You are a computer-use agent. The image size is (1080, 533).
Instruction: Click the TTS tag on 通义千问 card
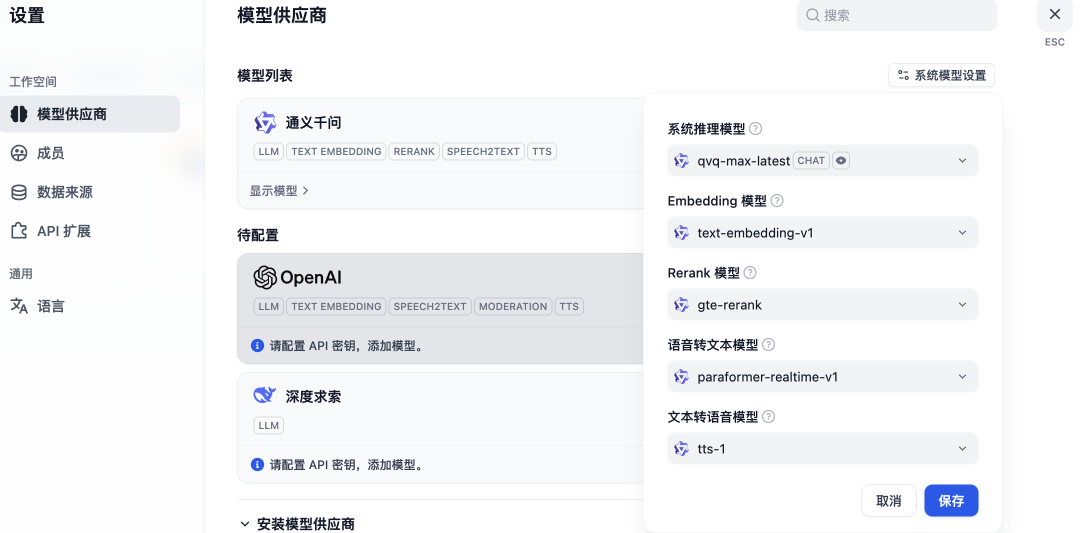542,151
